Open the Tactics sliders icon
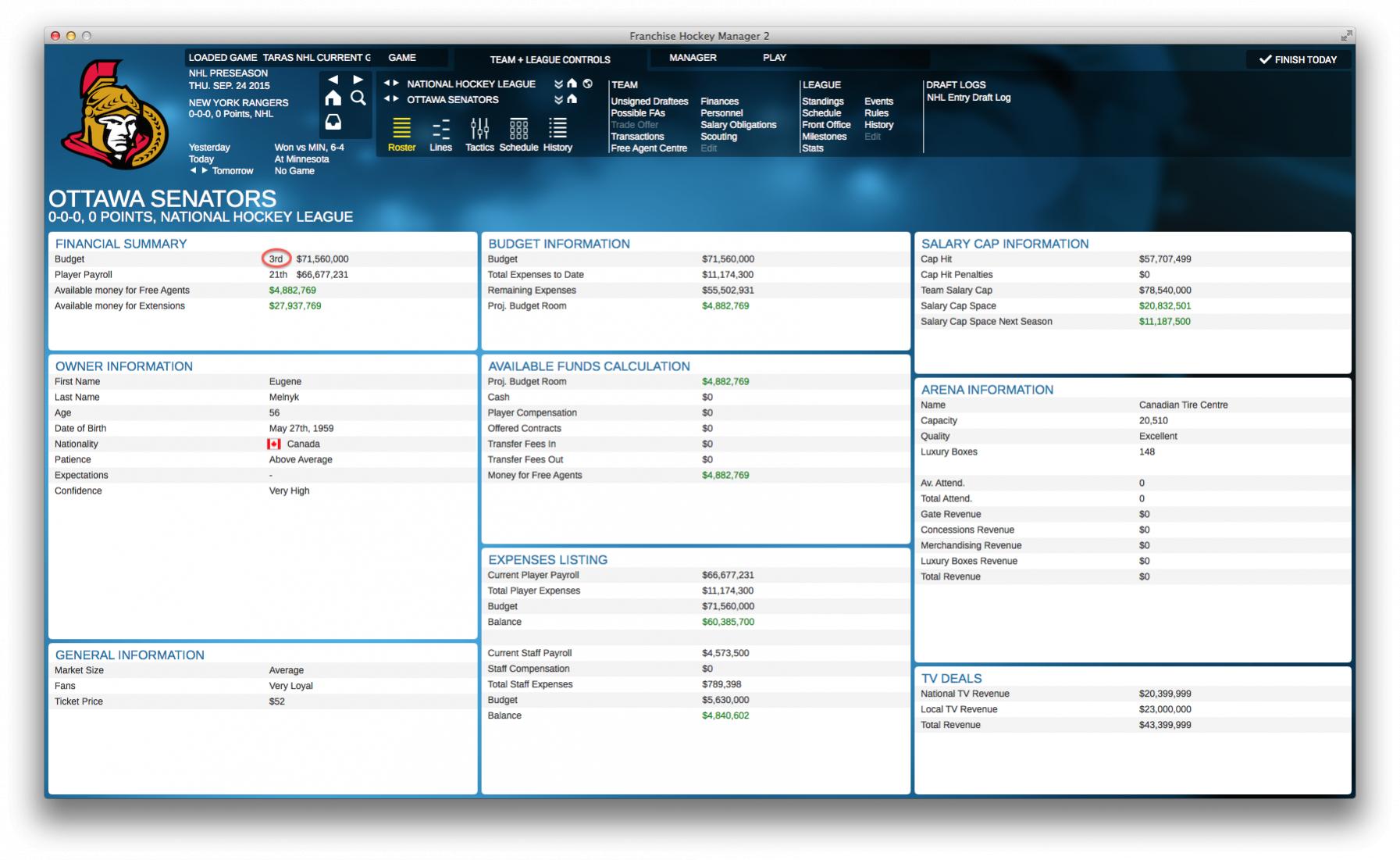The width and height of the screenshot is (1400, 860). coord(479,129)
